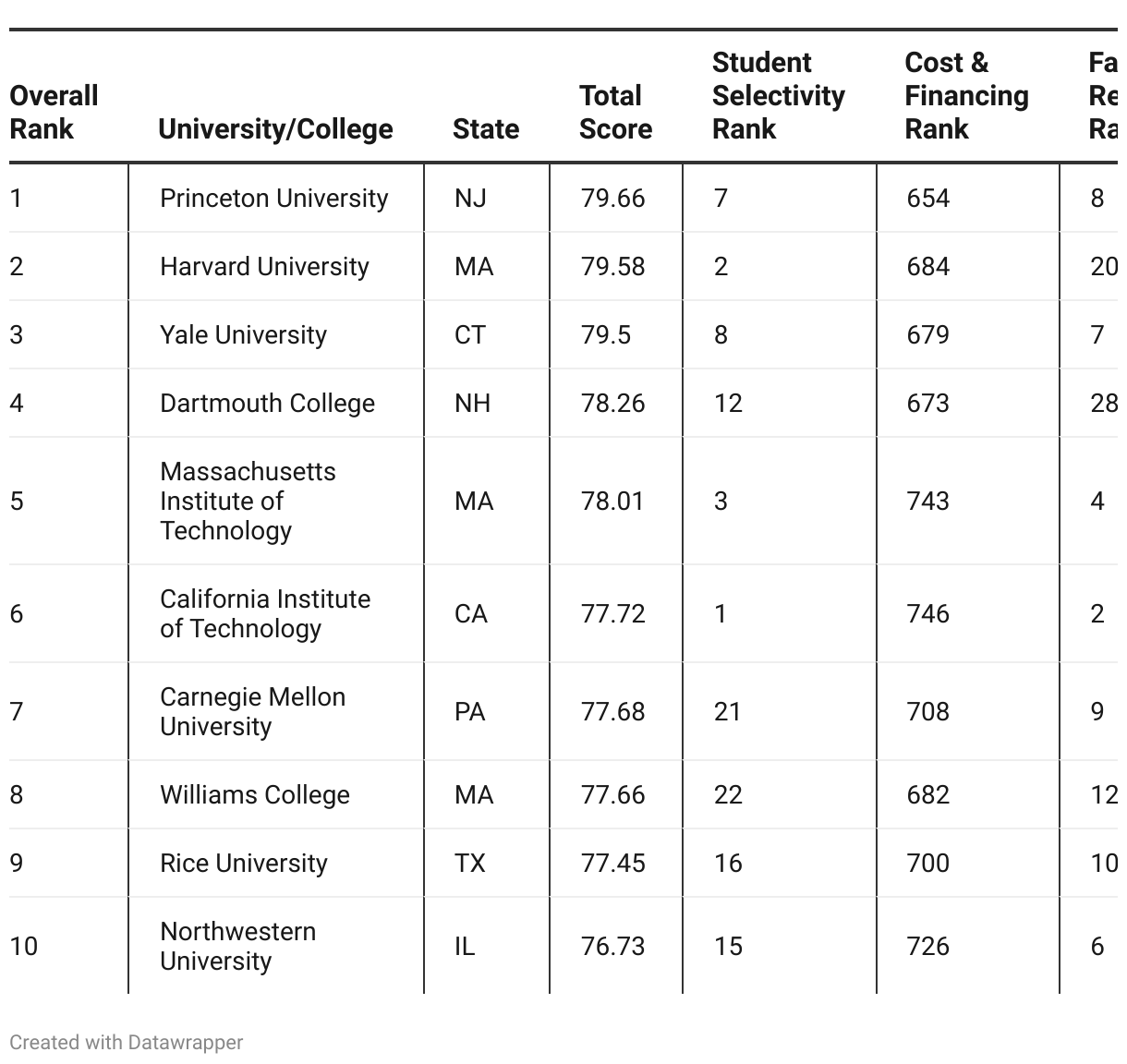Open the Created with Datawrapper link
This screenshot has width=1127, height=1064.
pos(127,1042)
